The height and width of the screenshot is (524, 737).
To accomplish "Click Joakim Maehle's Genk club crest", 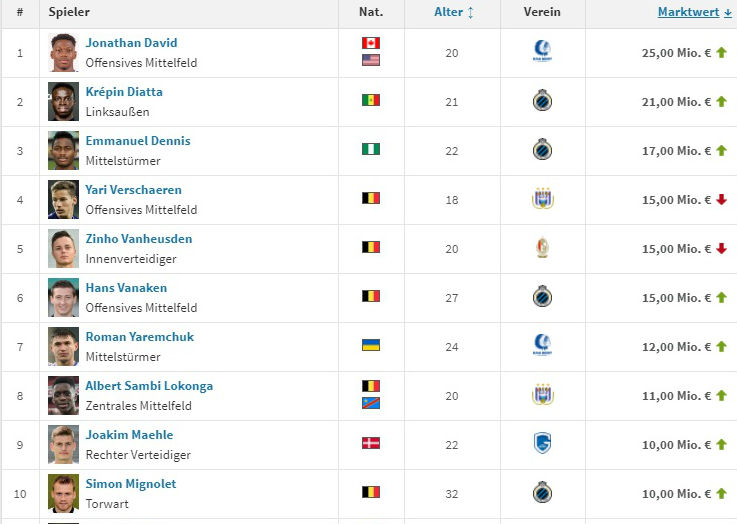I will (x=542, y=444).
